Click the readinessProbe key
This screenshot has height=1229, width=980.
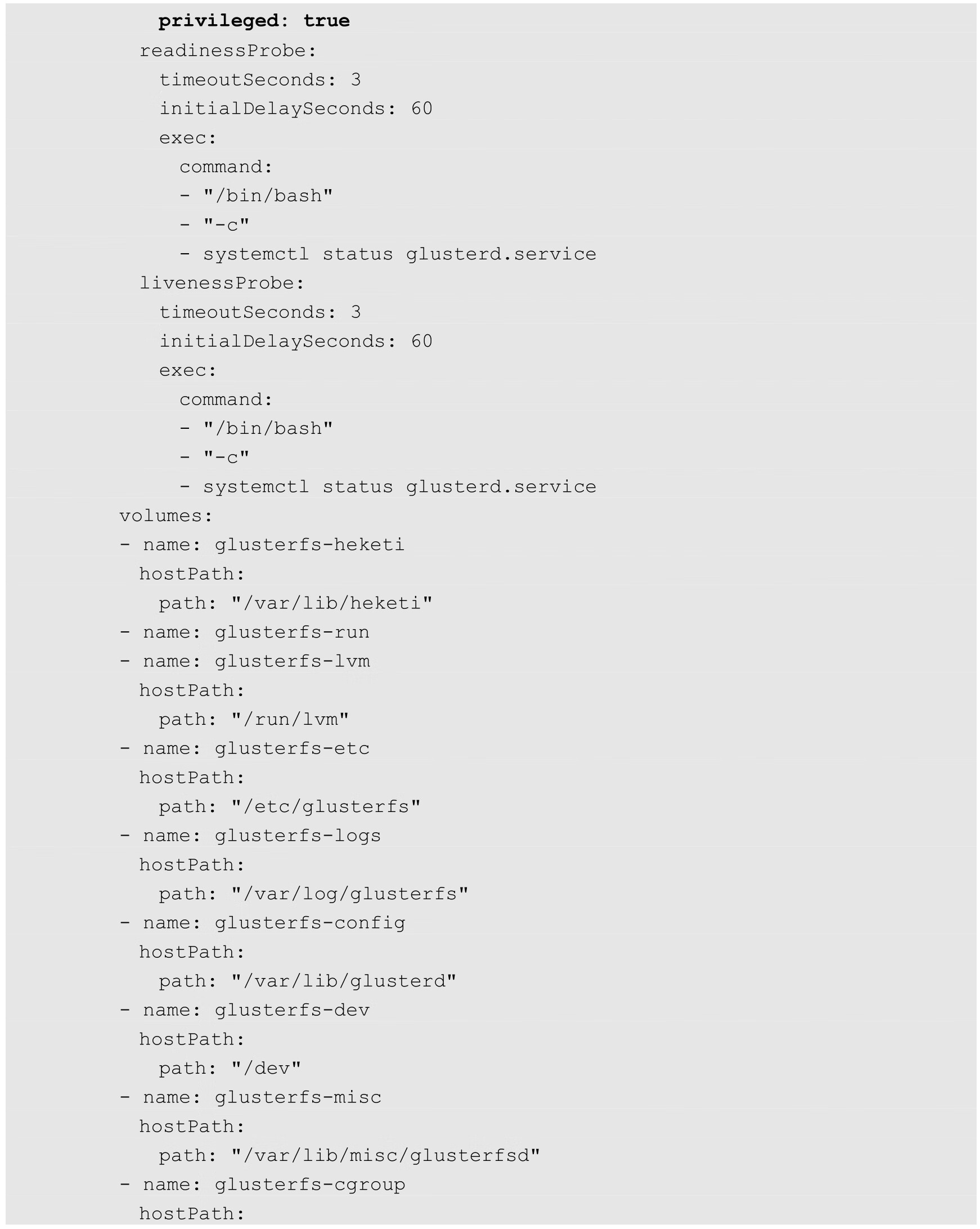pos(228,51)
